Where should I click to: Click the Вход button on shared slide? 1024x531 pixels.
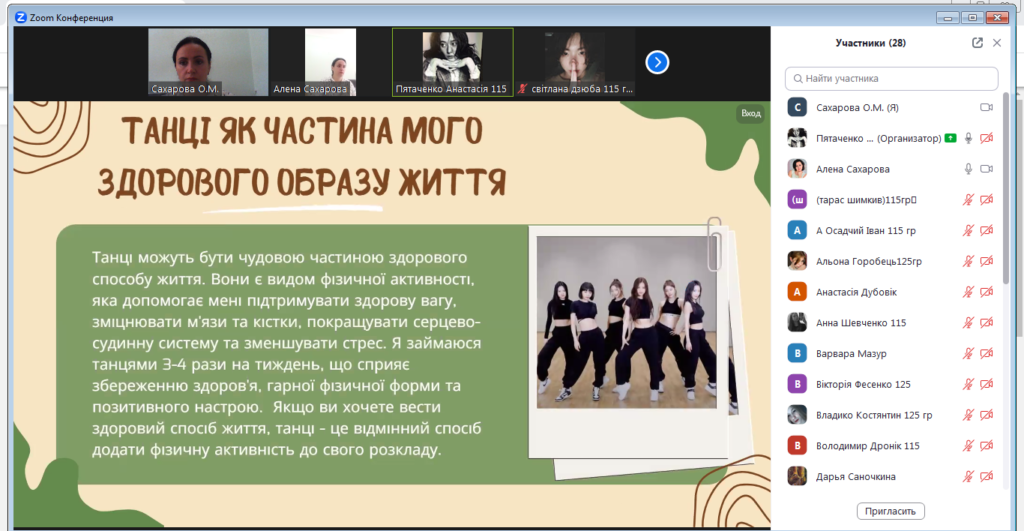750,114
